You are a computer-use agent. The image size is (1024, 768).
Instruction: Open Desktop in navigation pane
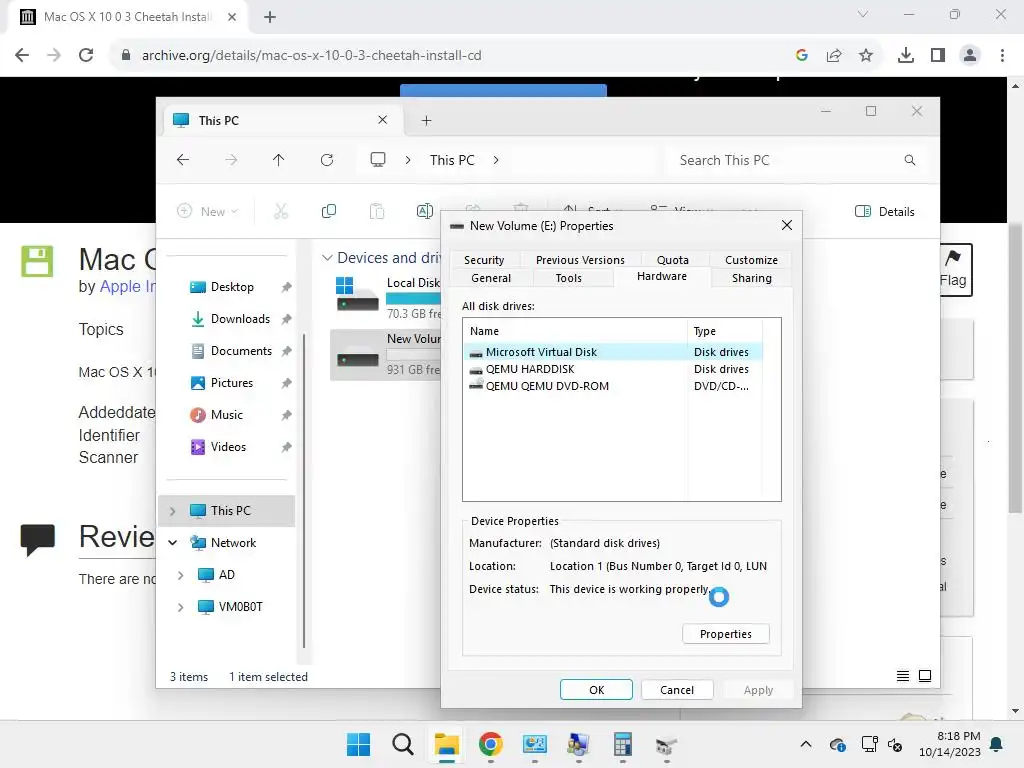point(232,287)
